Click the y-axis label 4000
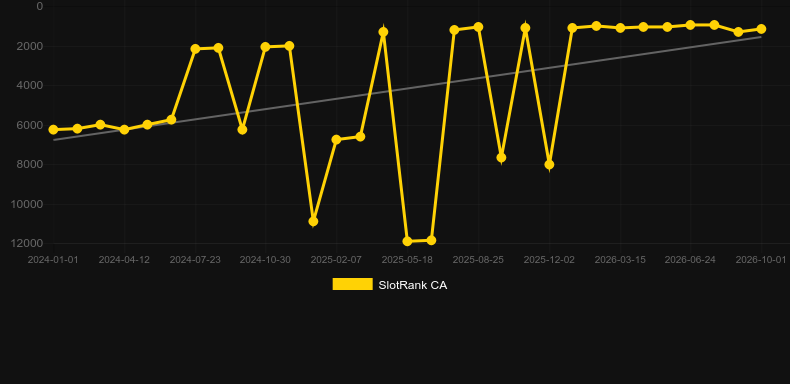This screenshot has width=790, height=384. pos(30,85)
